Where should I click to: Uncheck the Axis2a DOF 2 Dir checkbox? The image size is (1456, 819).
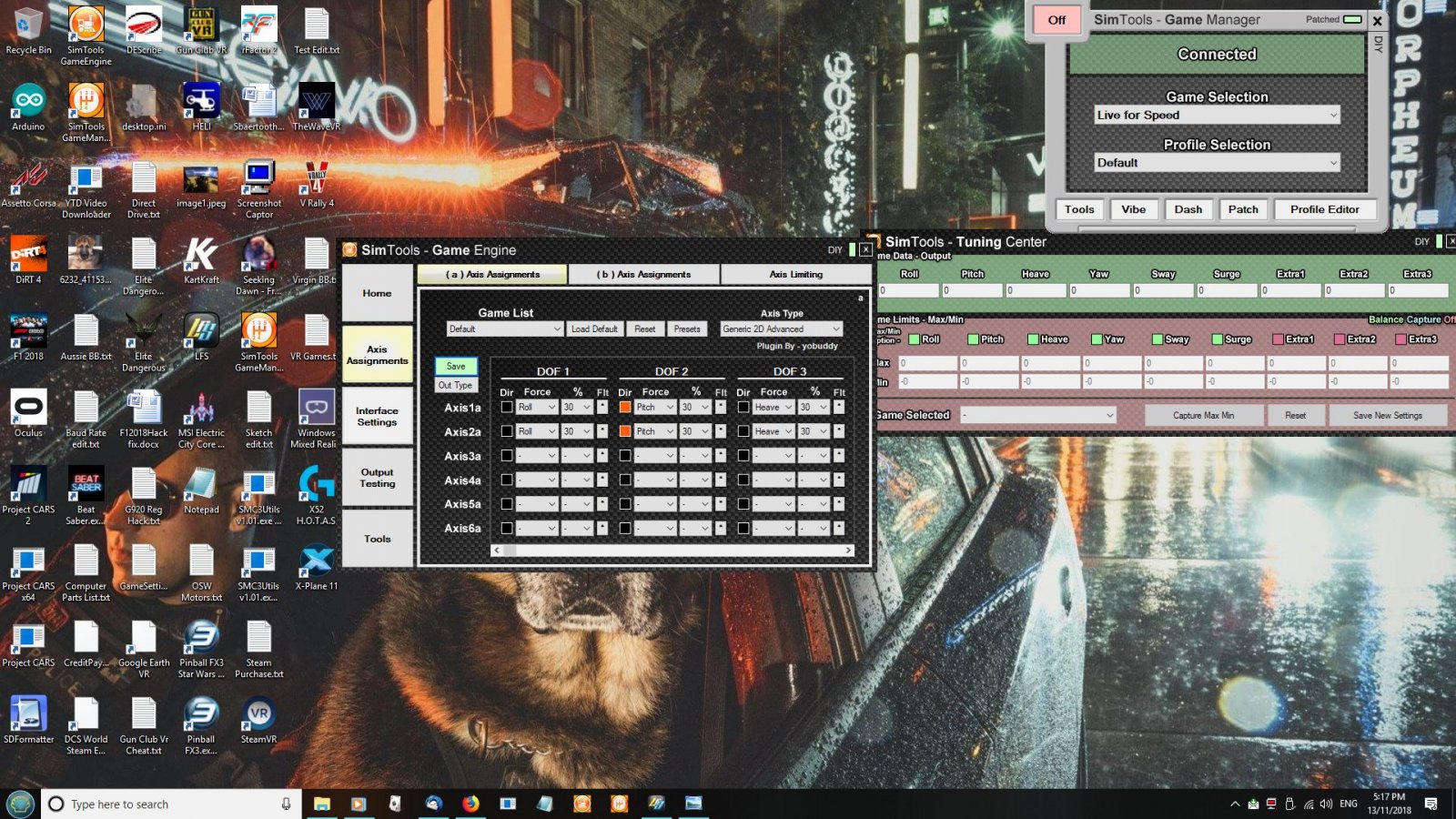(x=625, y=431)
